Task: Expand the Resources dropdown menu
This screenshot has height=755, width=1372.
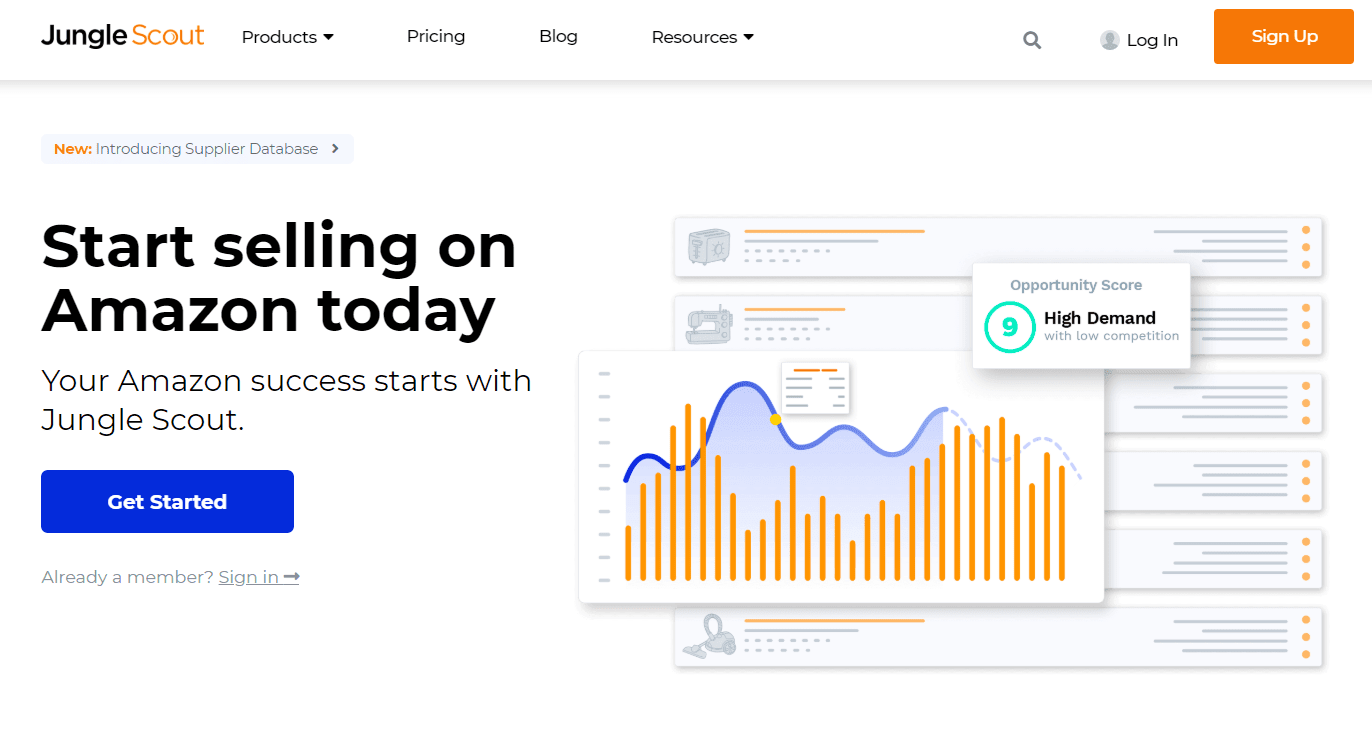Action: pos(702,37)
